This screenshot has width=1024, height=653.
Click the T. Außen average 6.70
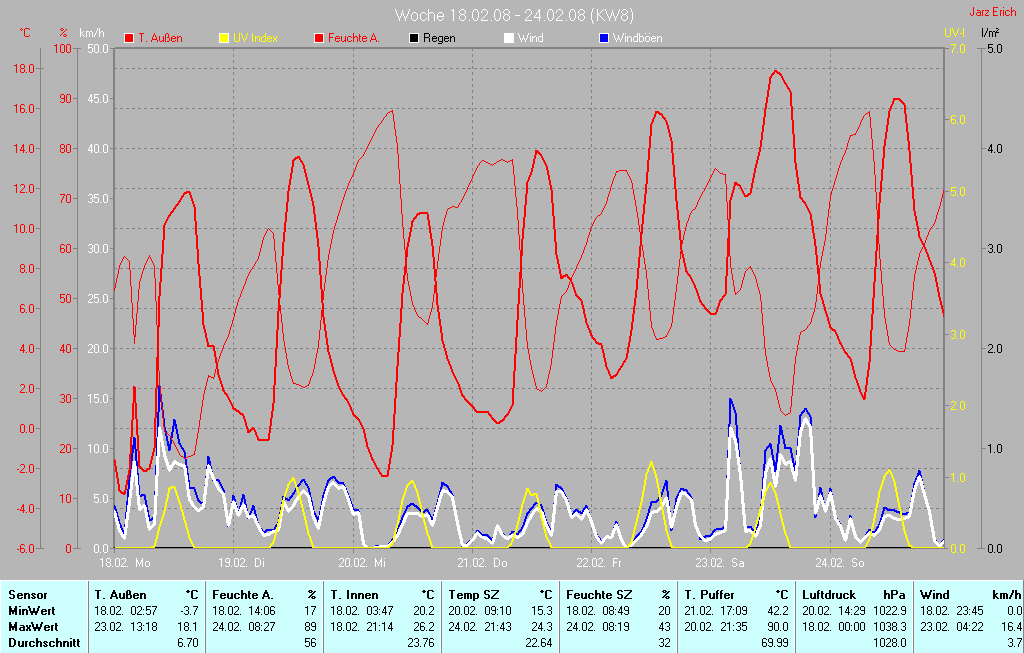(188, 643)
